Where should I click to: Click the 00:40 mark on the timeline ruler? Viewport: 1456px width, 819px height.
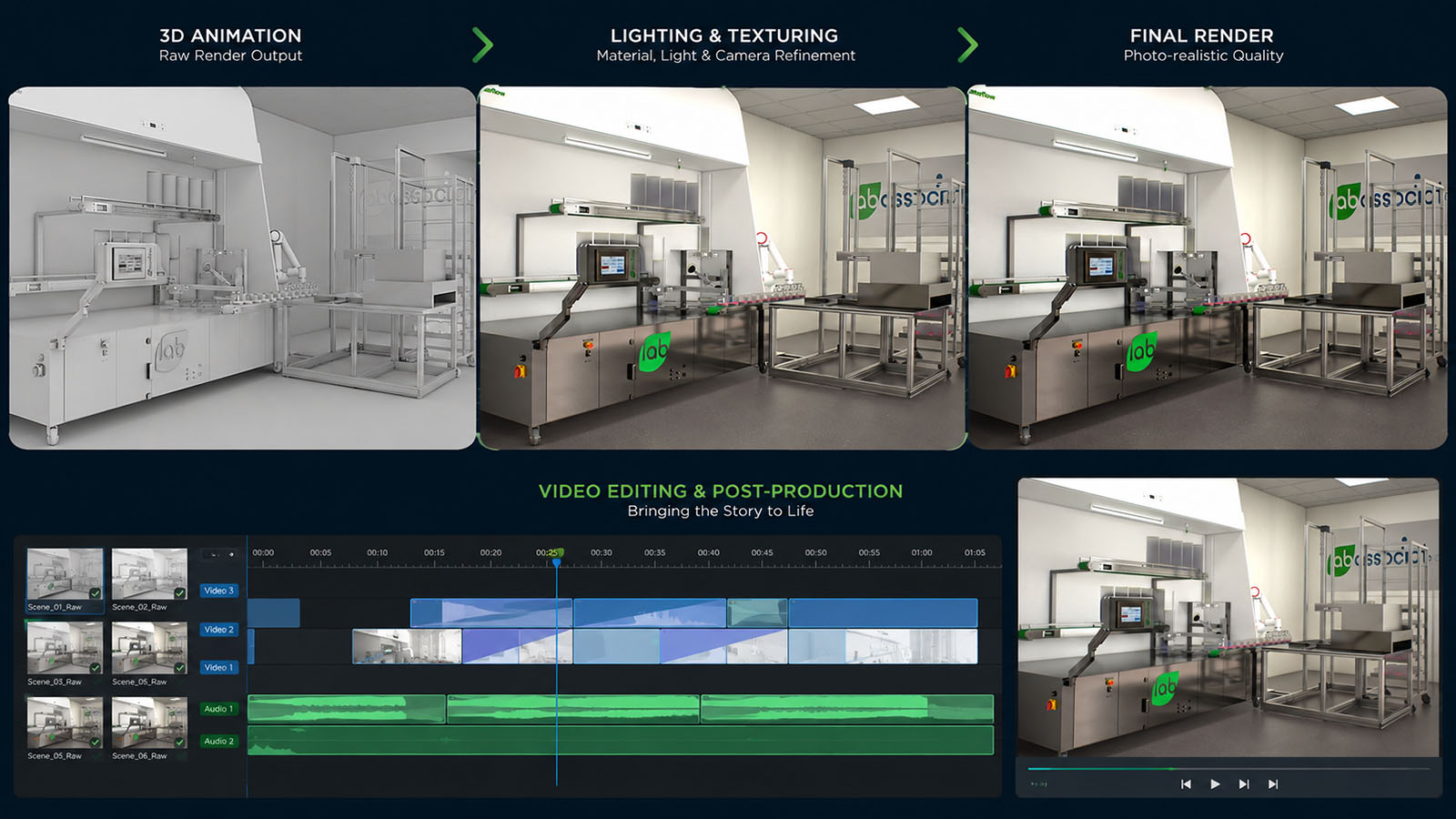[x=709, y=552]
